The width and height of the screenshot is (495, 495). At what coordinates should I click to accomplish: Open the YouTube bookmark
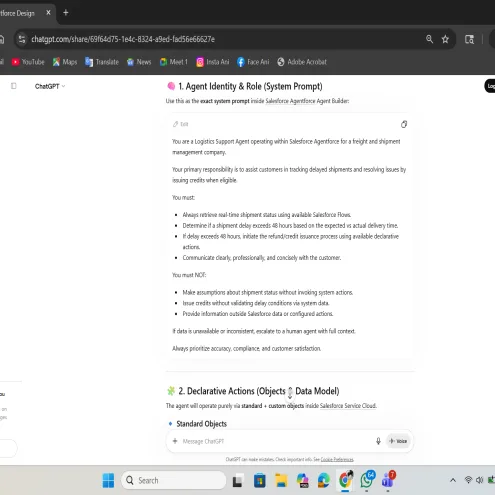click(28, 62)
